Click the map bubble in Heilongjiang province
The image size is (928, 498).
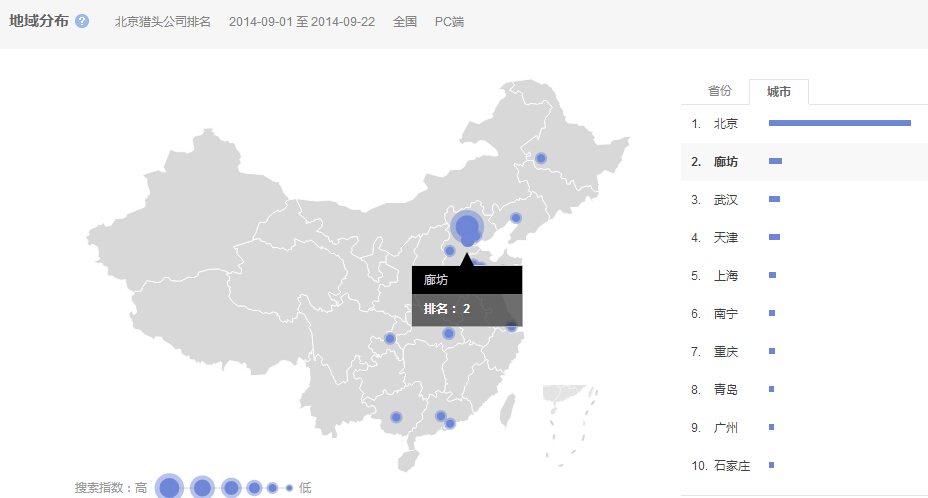[541, 158]
